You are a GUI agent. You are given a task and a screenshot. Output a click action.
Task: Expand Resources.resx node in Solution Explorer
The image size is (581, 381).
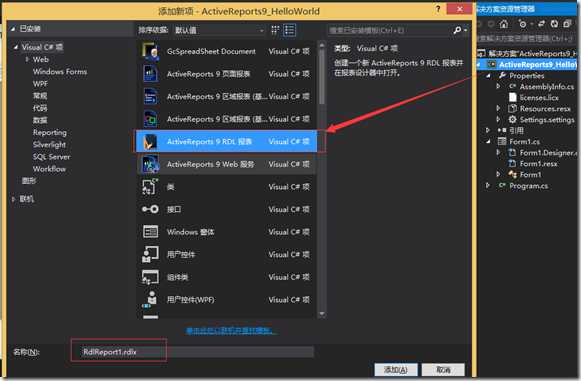[498, 108]
